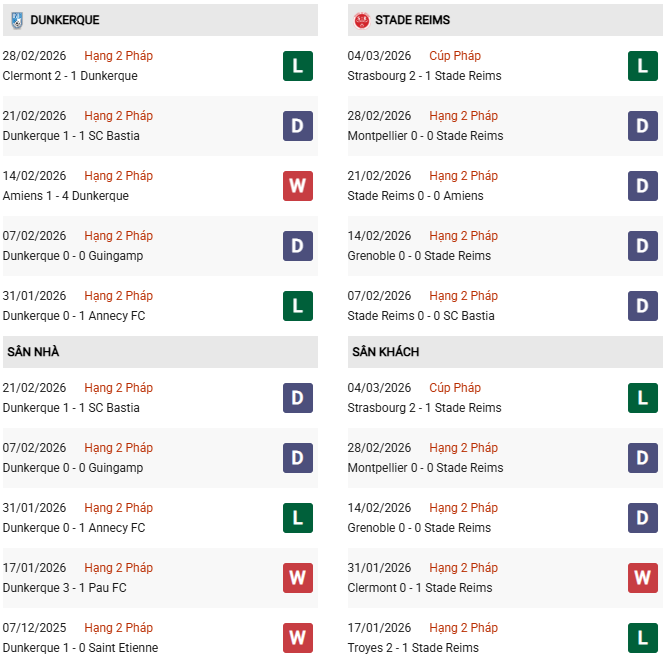
Task: Open the SÂN KHÁCH away form section
Action: [385, 352]
